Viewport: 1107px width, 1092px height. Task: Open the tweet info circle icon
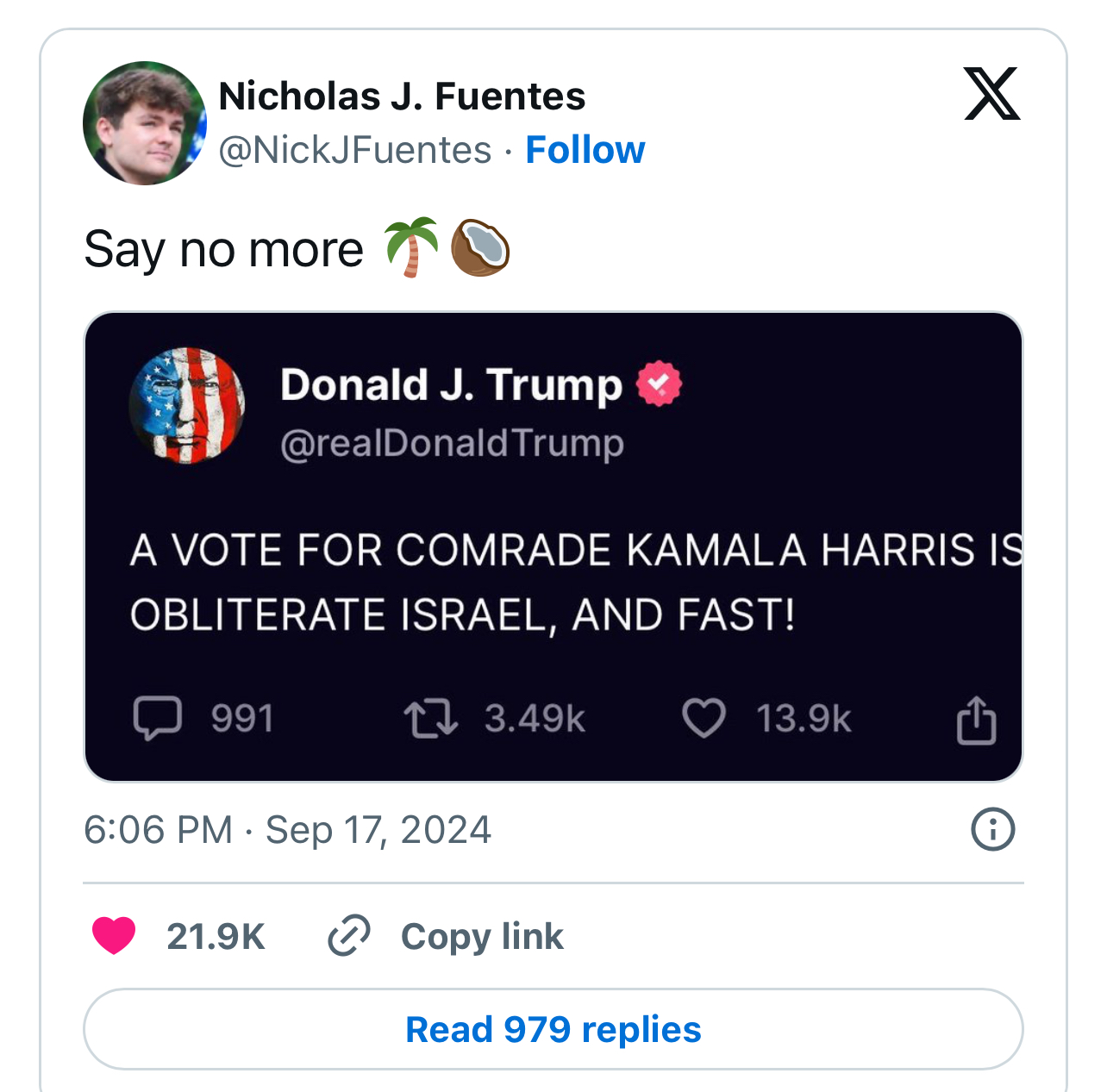pyautogui.click(x=993, y=830)
